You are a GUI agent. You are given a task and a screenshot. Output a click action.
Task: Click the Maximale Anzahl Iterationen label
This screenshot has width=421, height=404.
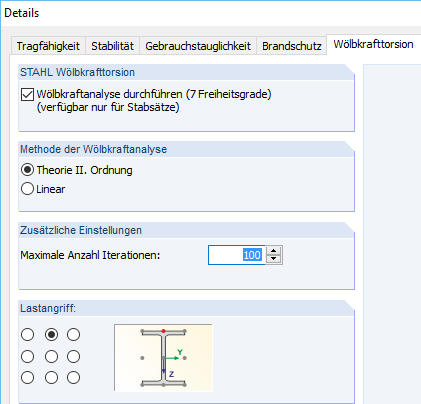pyautogui.click(x=90, y=255)
